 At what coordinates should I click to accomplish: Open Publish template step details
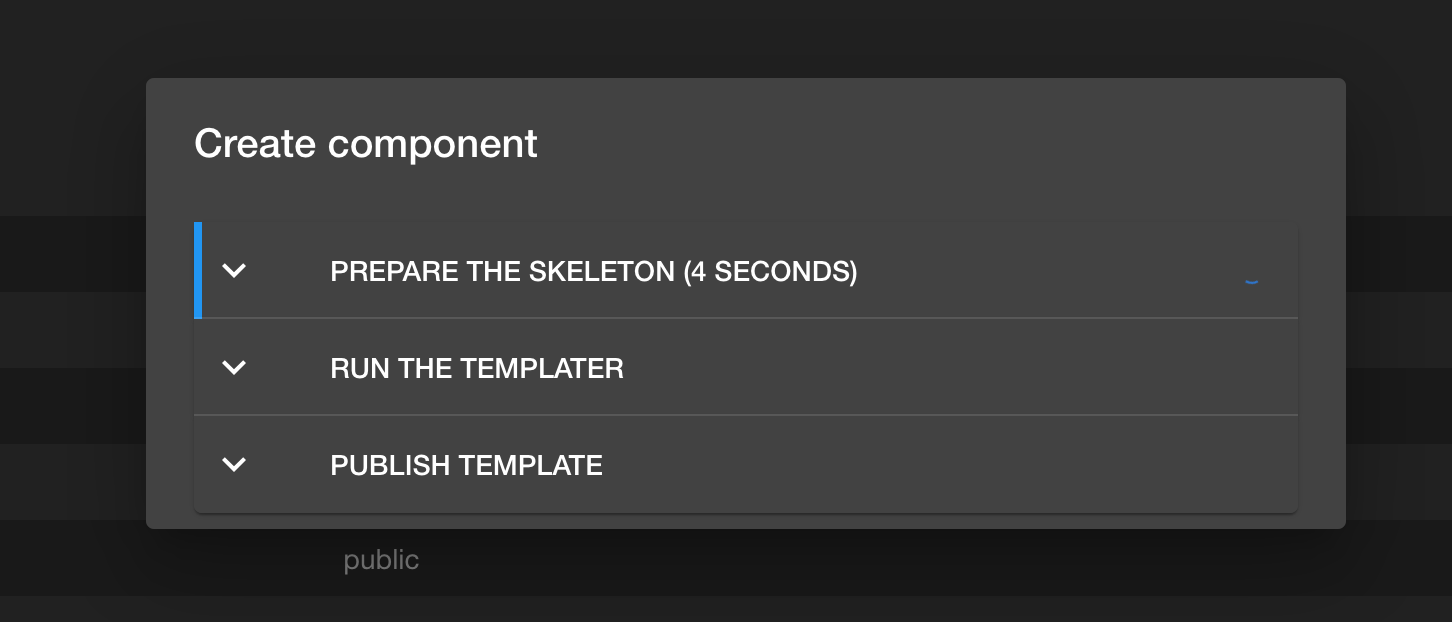466,465
